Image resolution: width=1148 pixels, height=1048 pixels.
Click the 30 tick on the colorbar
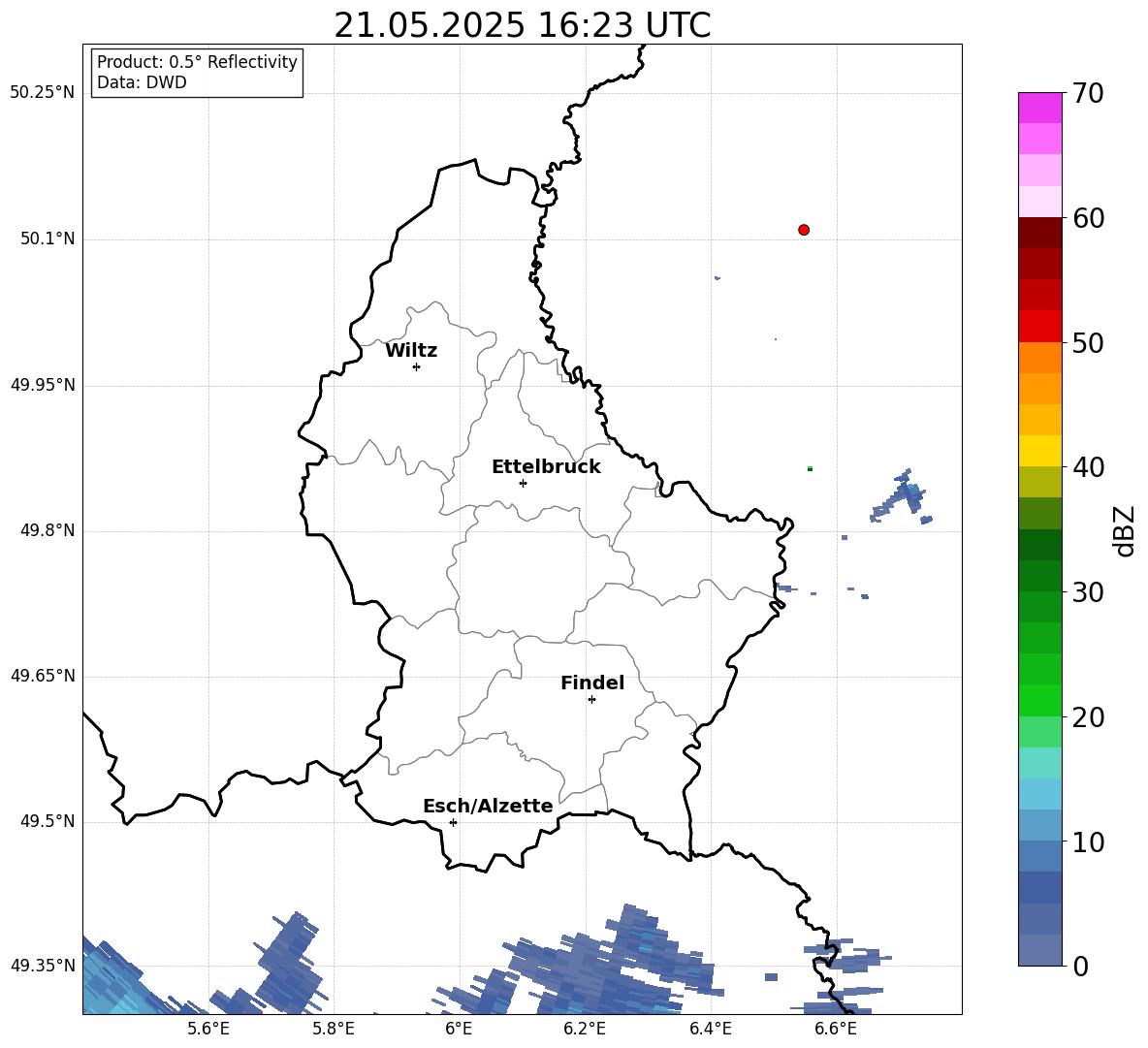click(x=1088, y=592)
